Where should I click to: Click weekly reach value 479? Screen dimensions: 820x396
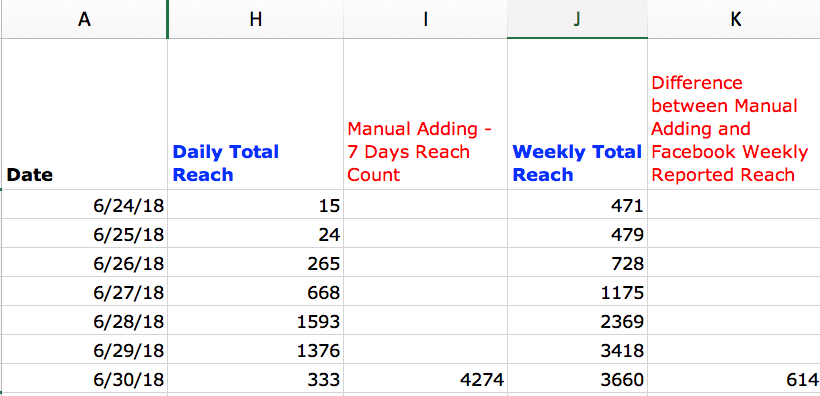click(x=577, y=233)
